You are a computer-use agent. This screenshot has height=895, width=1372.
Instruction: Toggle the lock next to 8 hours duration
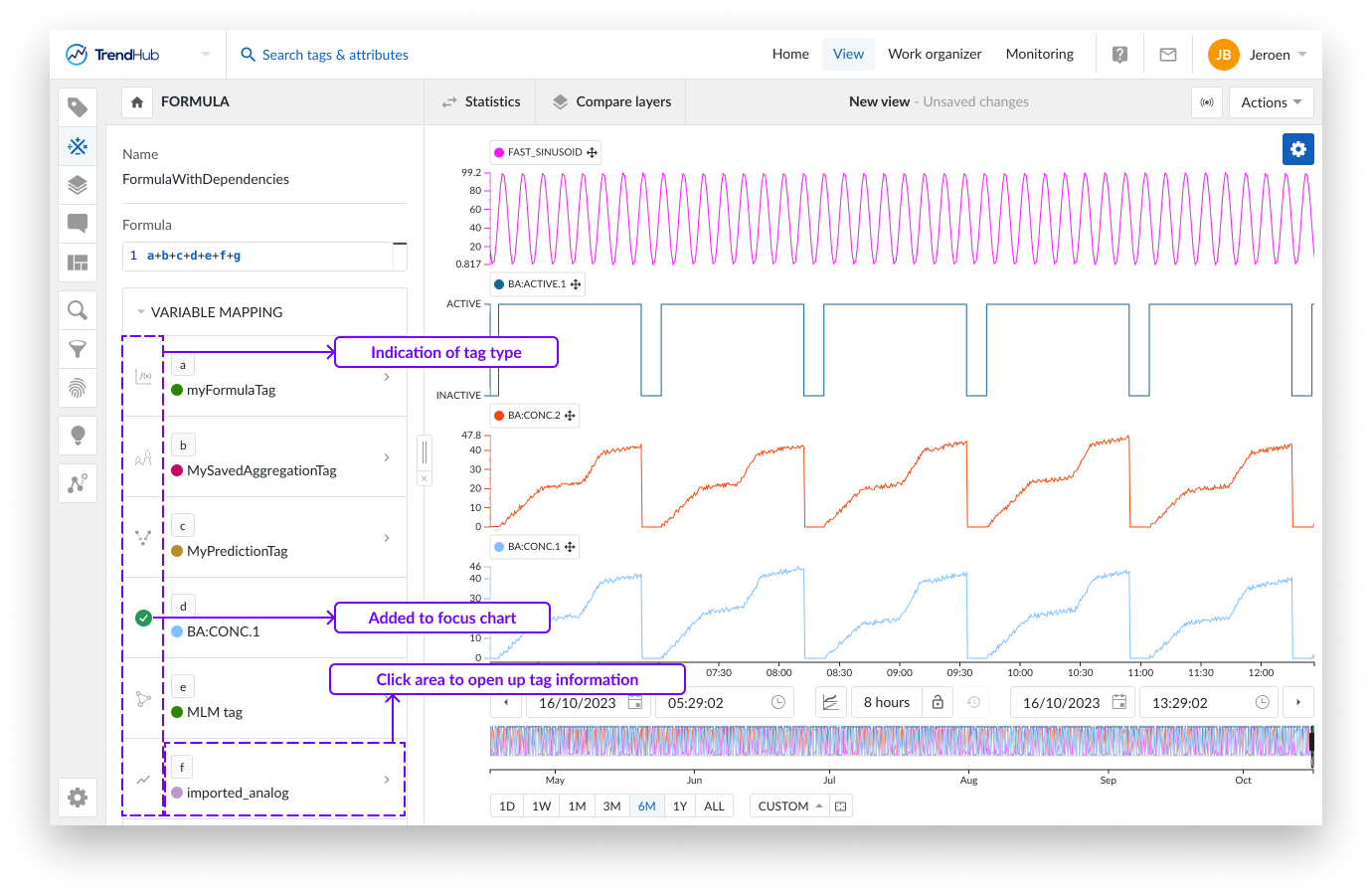(938, 702)
